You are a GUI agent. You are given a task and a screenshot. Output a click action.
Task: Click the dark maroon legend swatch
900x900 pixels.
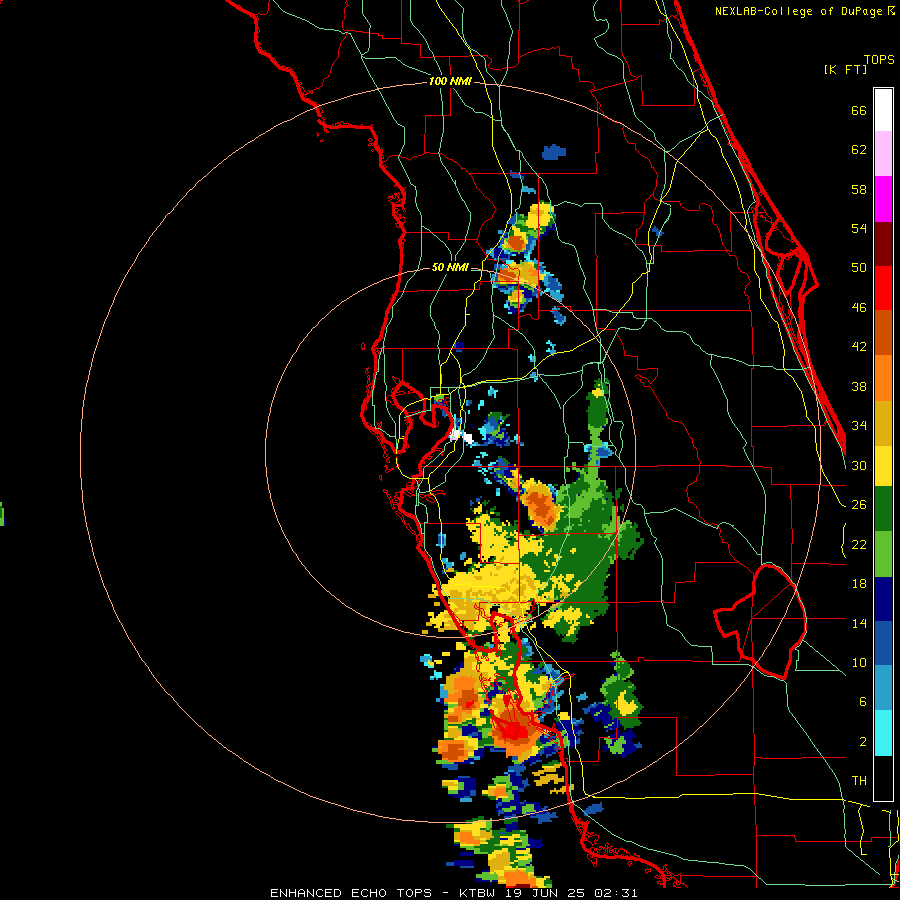pyautogui.click(x=883, y=244)
